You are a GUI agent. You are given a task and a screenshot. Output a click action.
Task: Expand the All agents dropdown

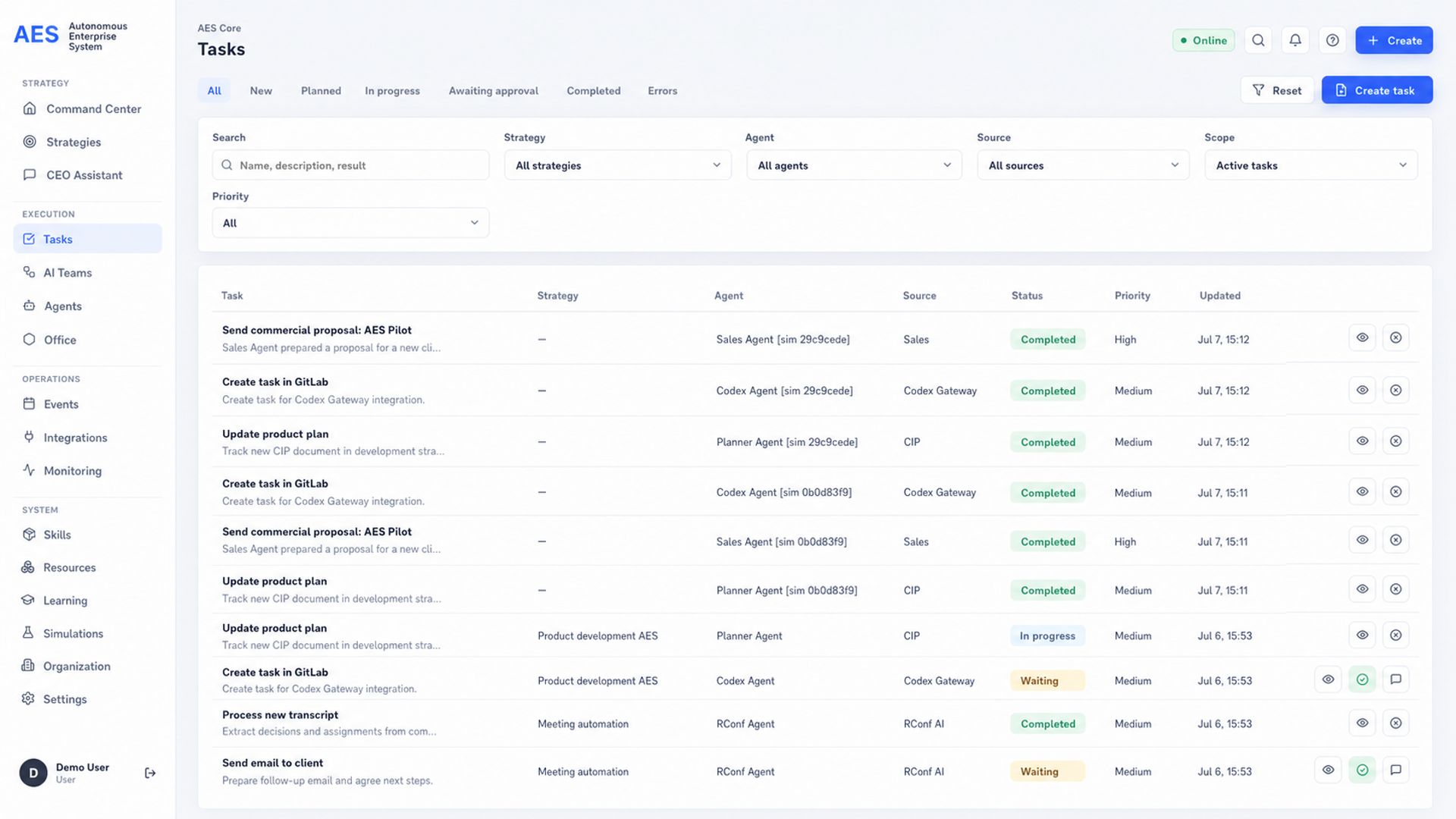click(x=854, y=165)
